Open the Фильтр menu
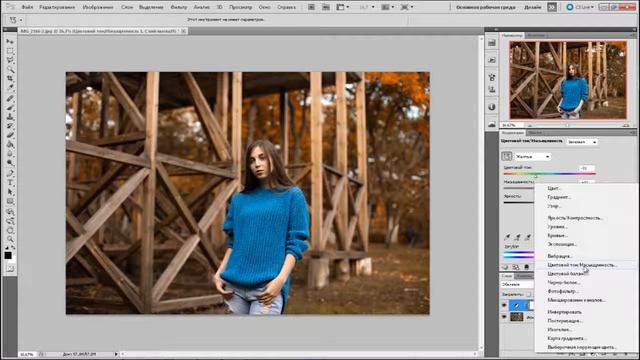Viewport: 640px width, 360px height. pyautogui.click(x=178, y=7)
